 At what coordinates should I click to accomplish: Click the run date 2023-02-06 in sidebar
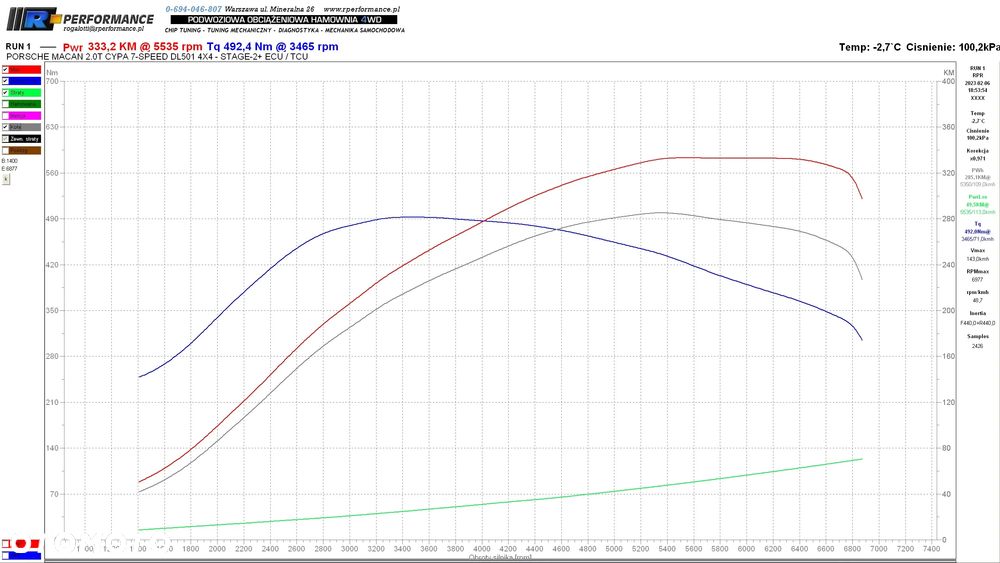tap(978, 83)
